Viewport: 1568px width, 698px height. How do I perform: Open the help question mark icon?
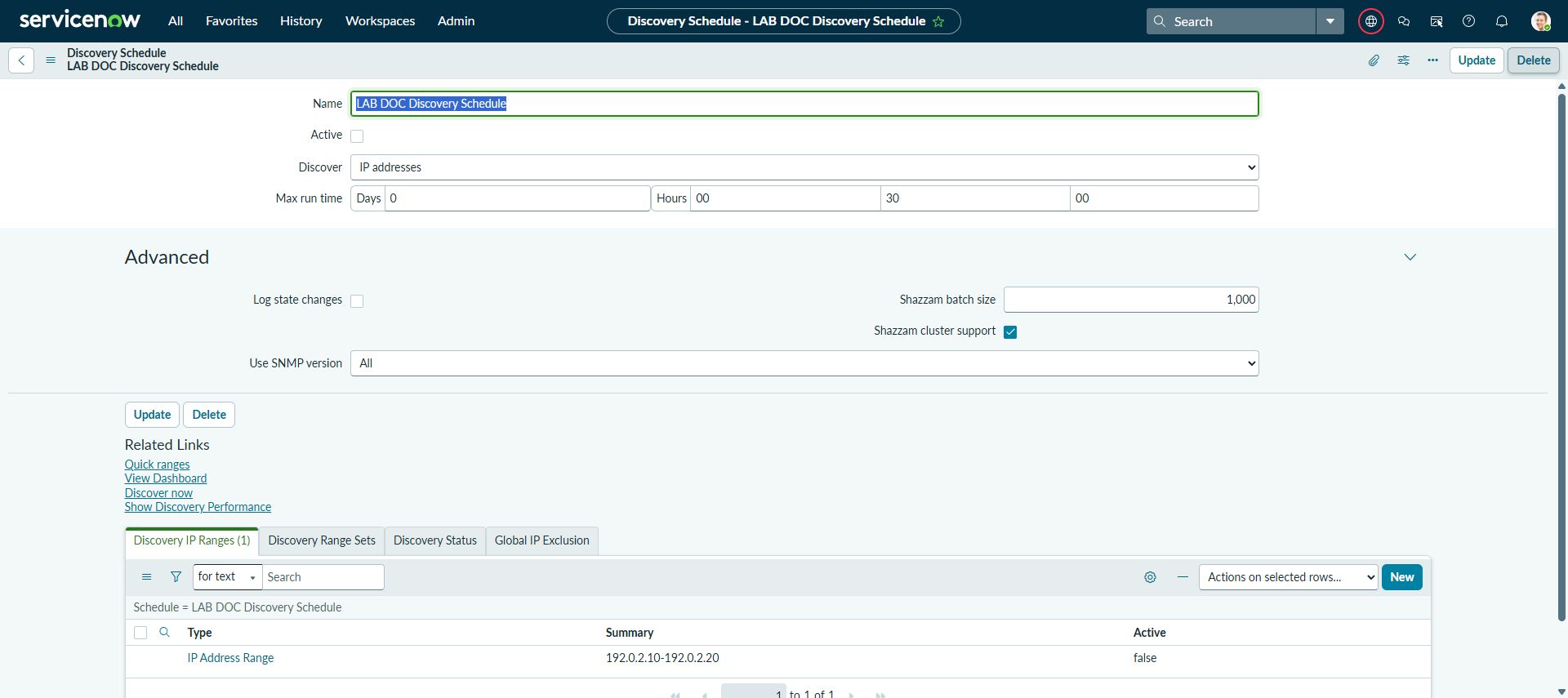(1468, 21)
